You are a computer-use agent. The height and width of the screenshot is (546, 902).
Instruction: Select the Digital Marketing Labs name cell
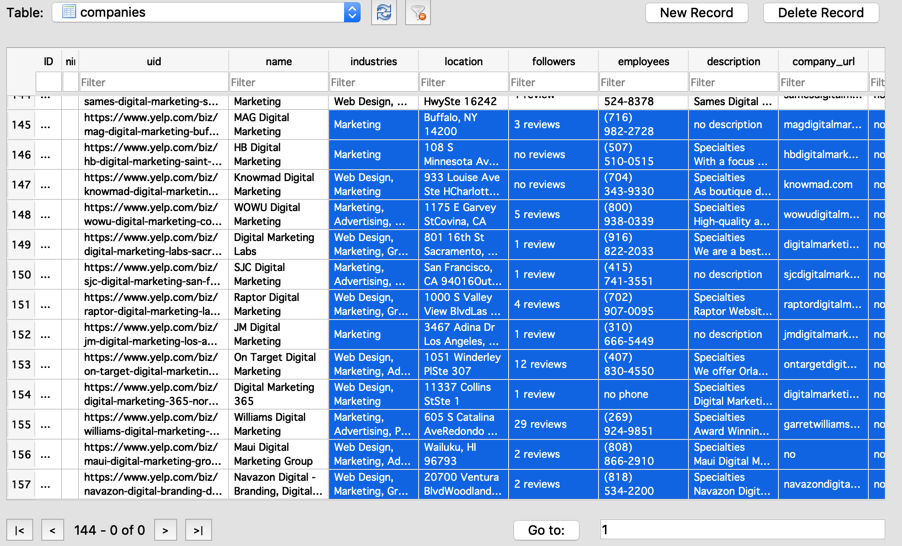coord(278,244)
